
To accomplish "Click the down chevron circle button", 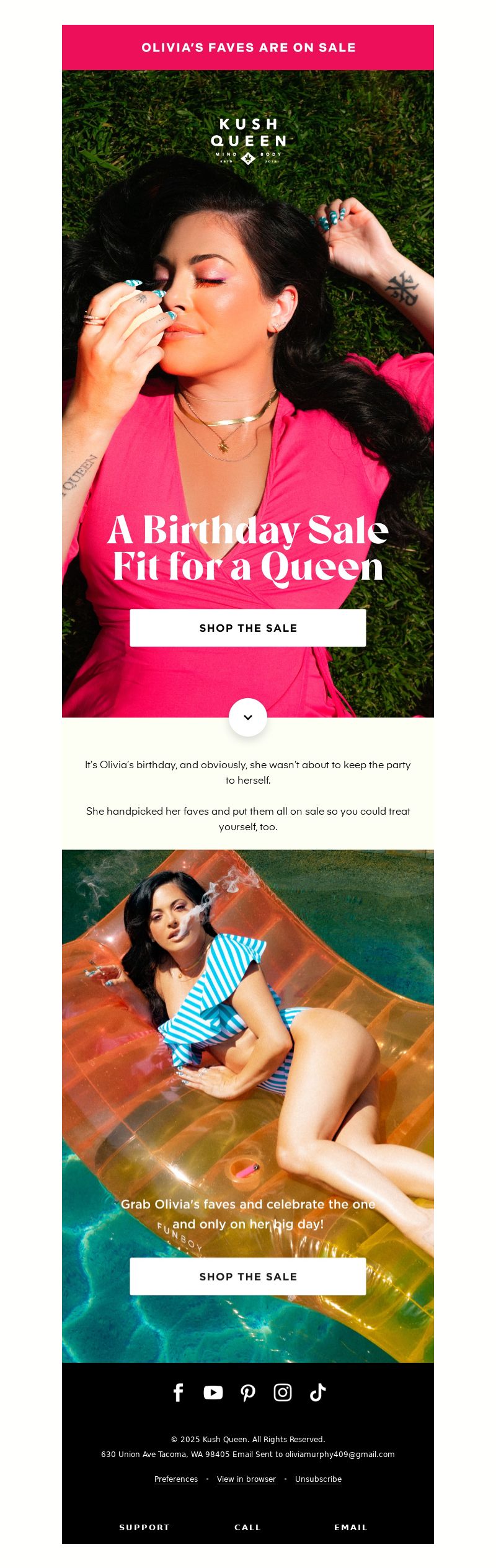I will (x=248, y=717).
